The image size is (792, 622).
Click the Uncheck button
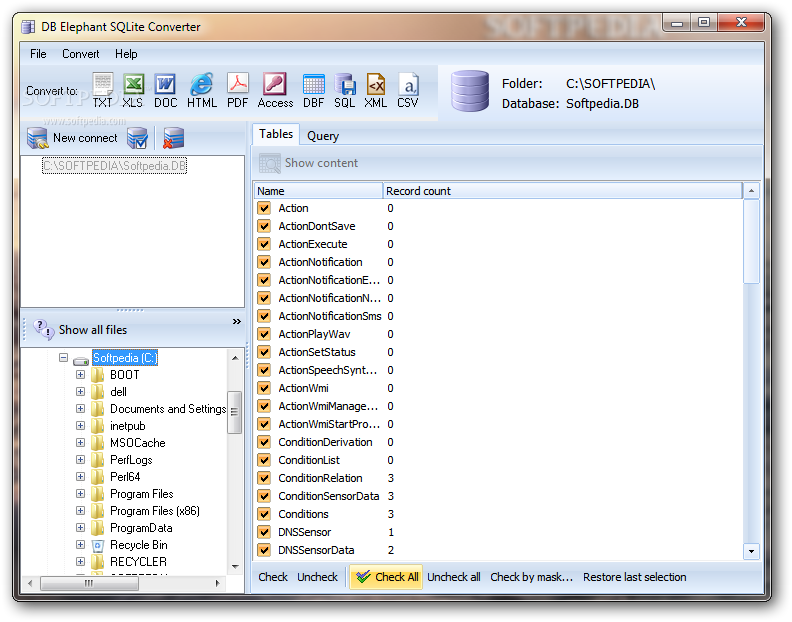pyautogui.click(x=317, y=577)
